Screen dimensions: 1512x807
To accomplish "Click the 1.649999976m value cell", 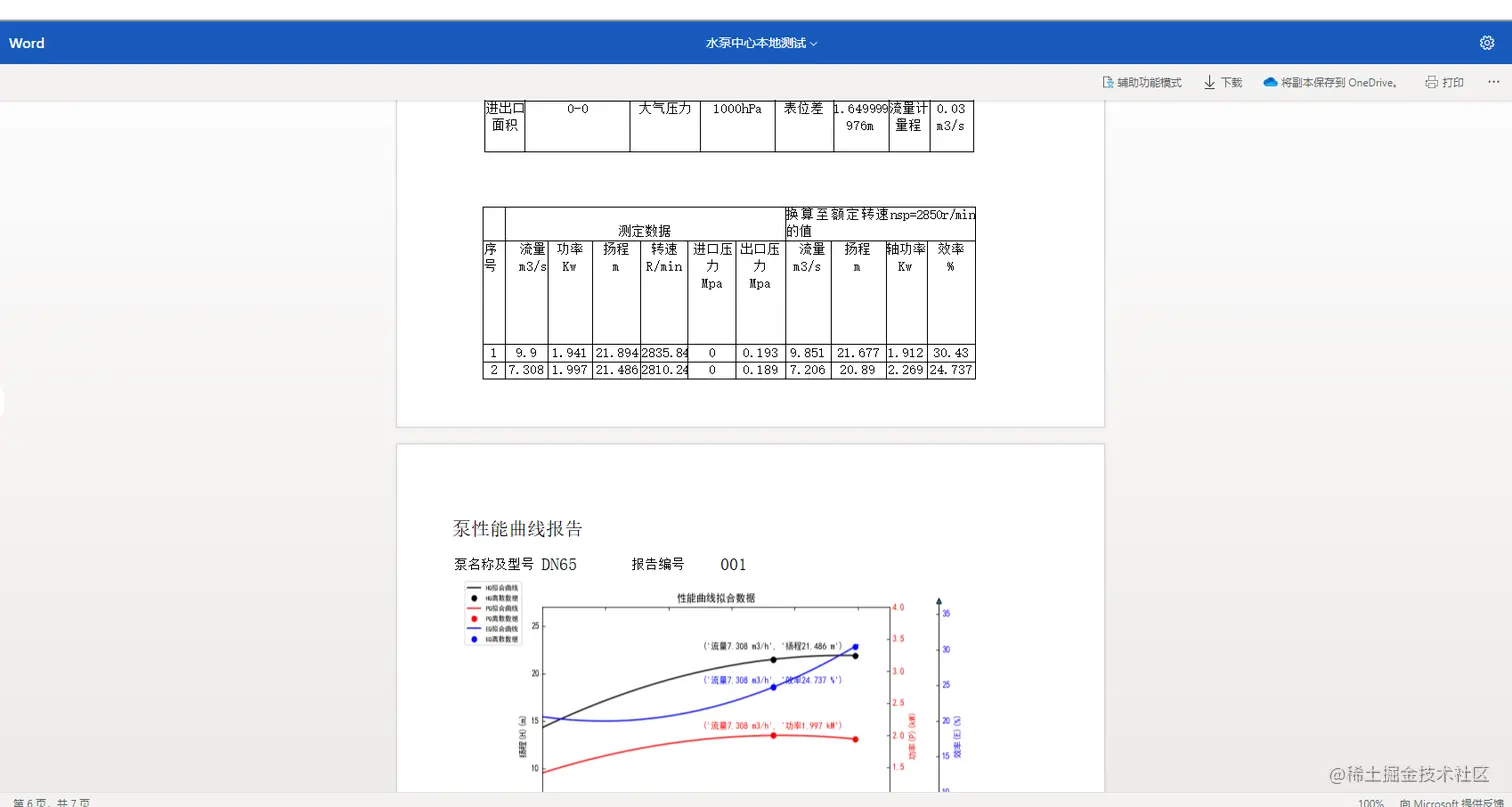I will (x=861, y=126).
